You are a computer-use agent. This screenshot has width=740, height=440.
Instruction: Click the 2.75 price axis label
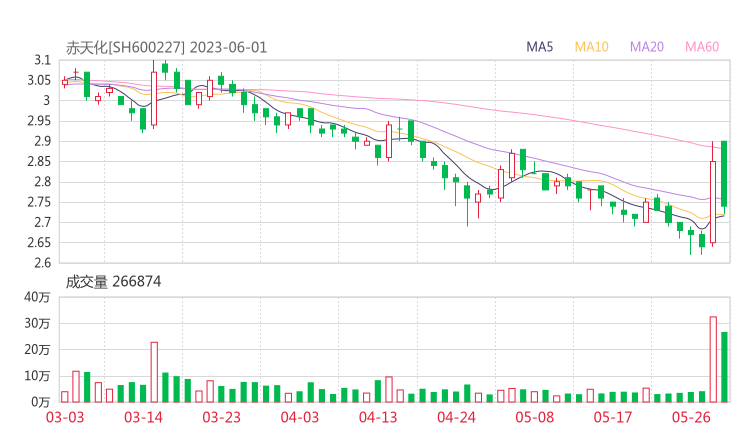39,202
